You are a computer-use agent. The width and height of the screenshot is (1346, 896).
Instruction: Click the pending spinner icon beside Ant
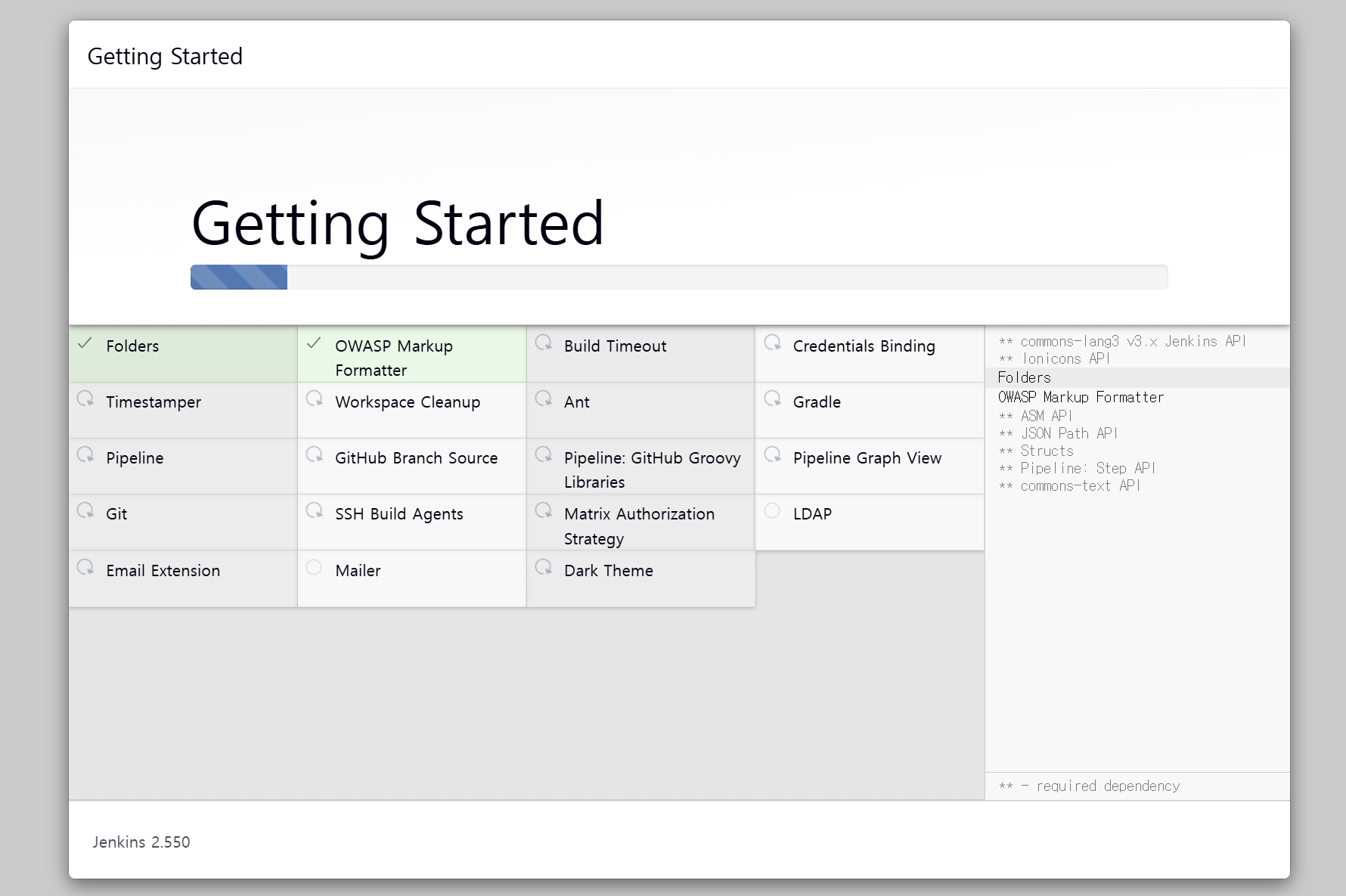point(544,398)
